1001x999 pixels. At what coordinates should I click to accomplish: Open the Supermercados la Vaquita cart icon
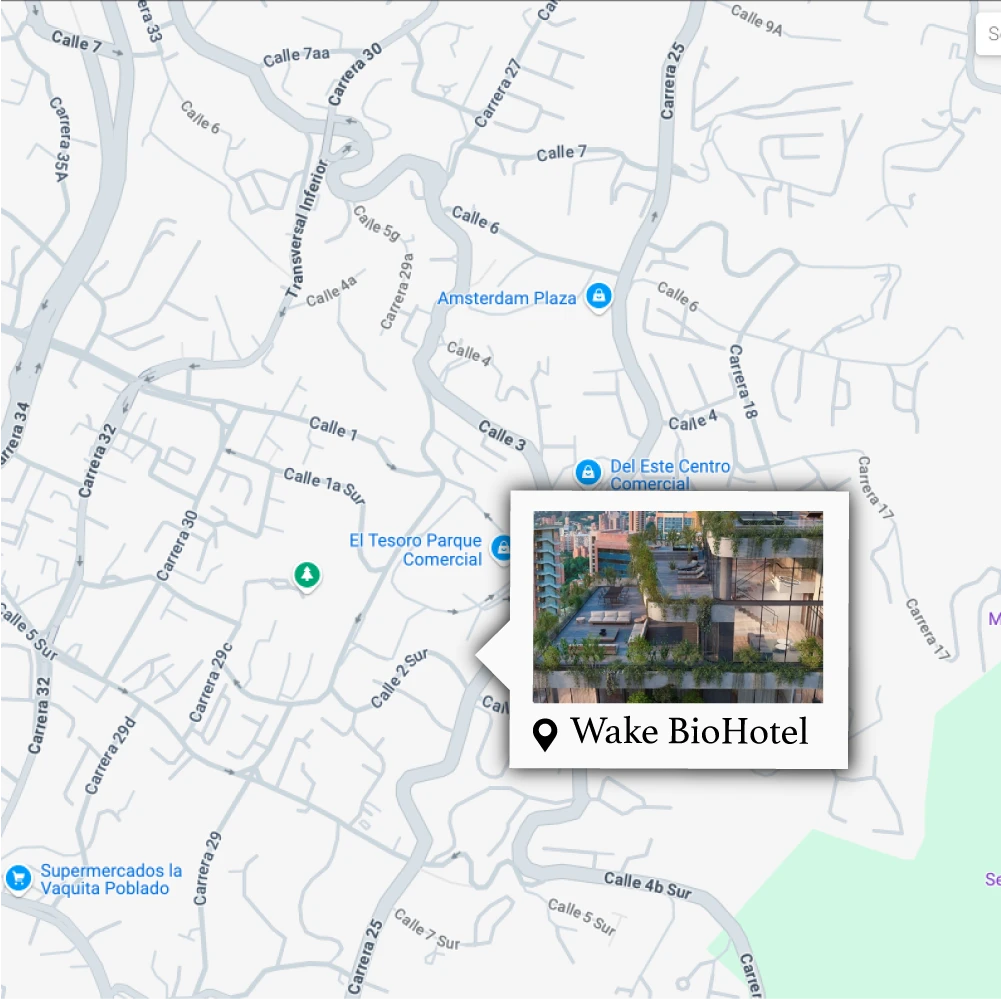(x=19, y=878)
